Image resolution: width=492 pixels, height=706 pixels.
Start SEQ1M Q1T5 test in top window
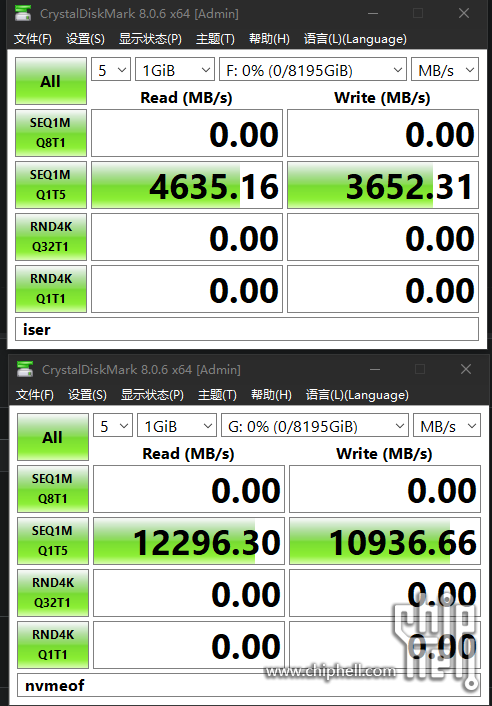click(x=51, y=185)
